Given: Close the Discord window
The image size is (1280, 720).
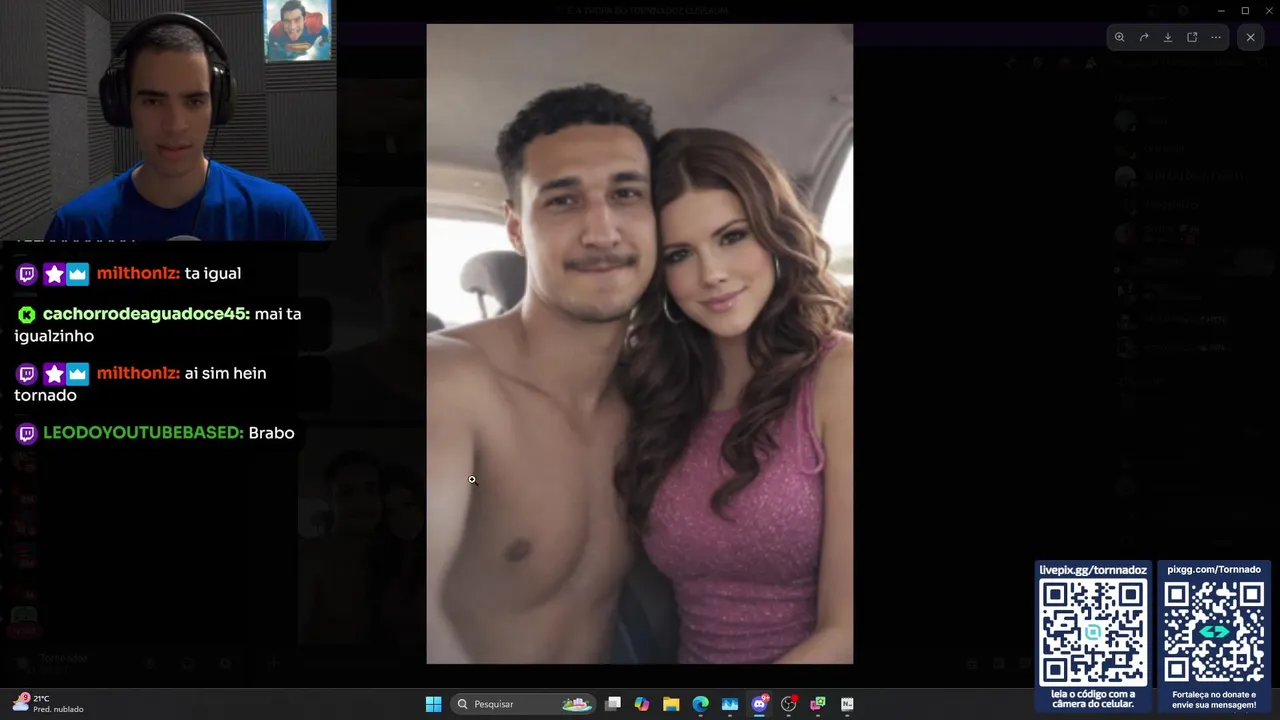Looking at the screenshot, I should 1268,10.
